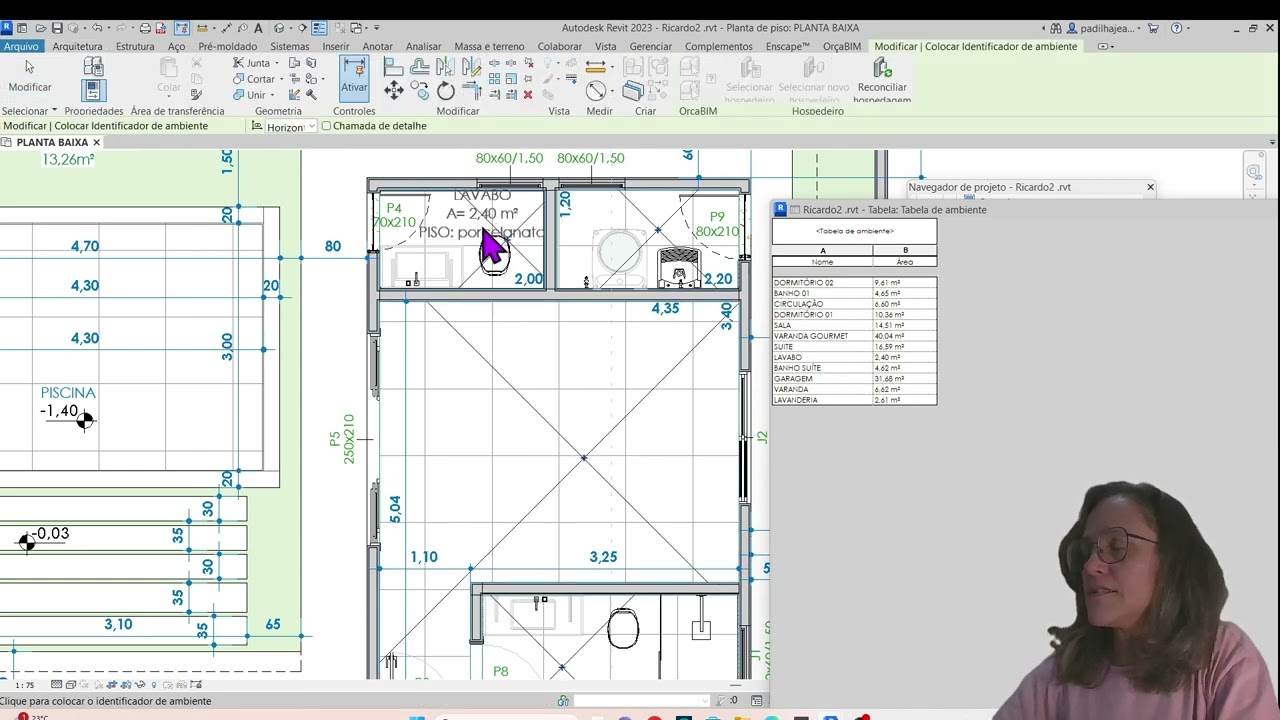Screen dimensions: 1280x720
Task: Open the Unir dropdown arrow
Action: pyautogui.click(x=274, y=95)
